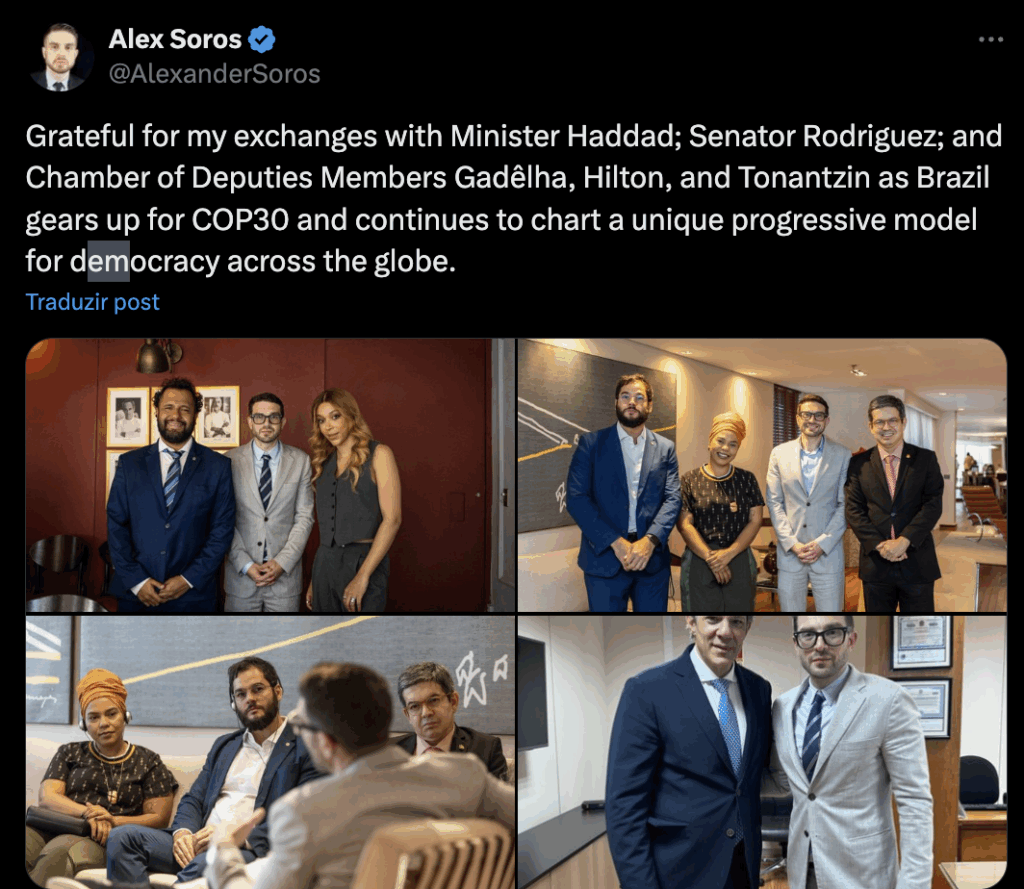The height and width of the screenshot is (889, 1024).
Task: Click the highlighted word democracy in post
Action: 145,262
